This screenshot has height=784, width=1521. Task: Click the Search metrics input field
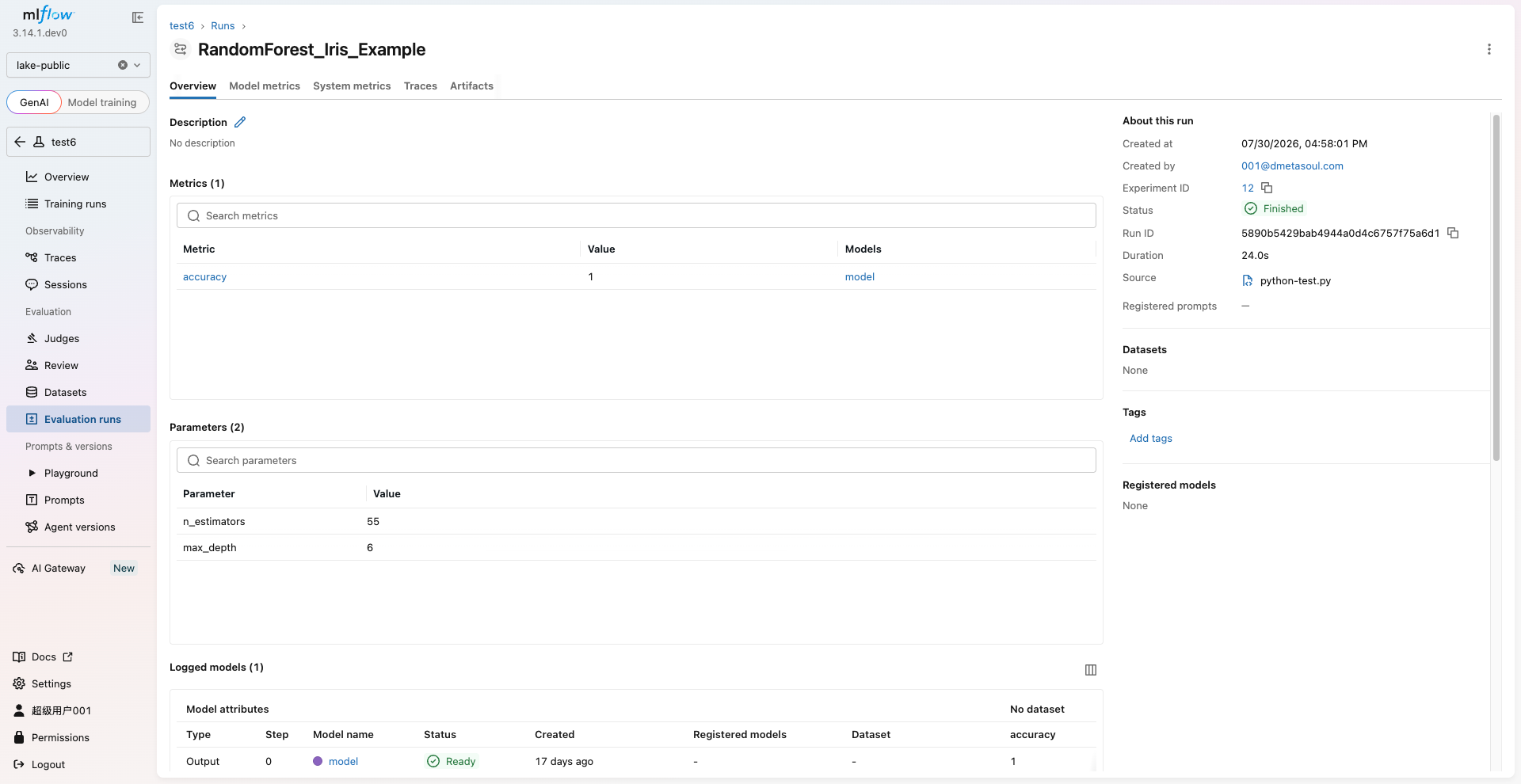(636, 215)
